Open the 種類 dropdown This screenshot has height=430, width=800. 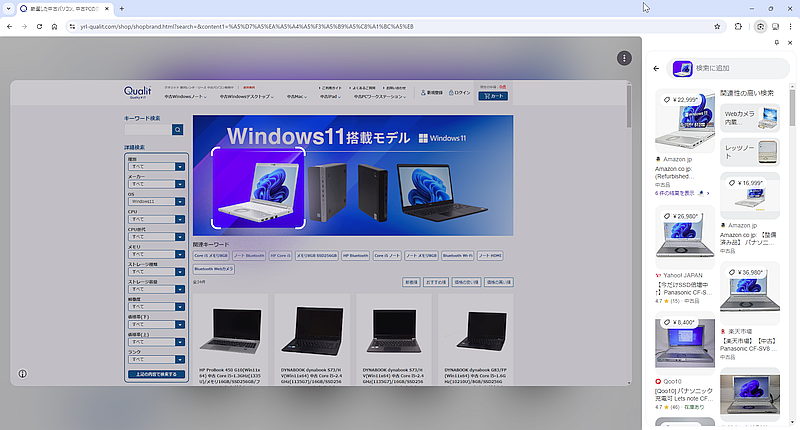[x=156, y=167]
